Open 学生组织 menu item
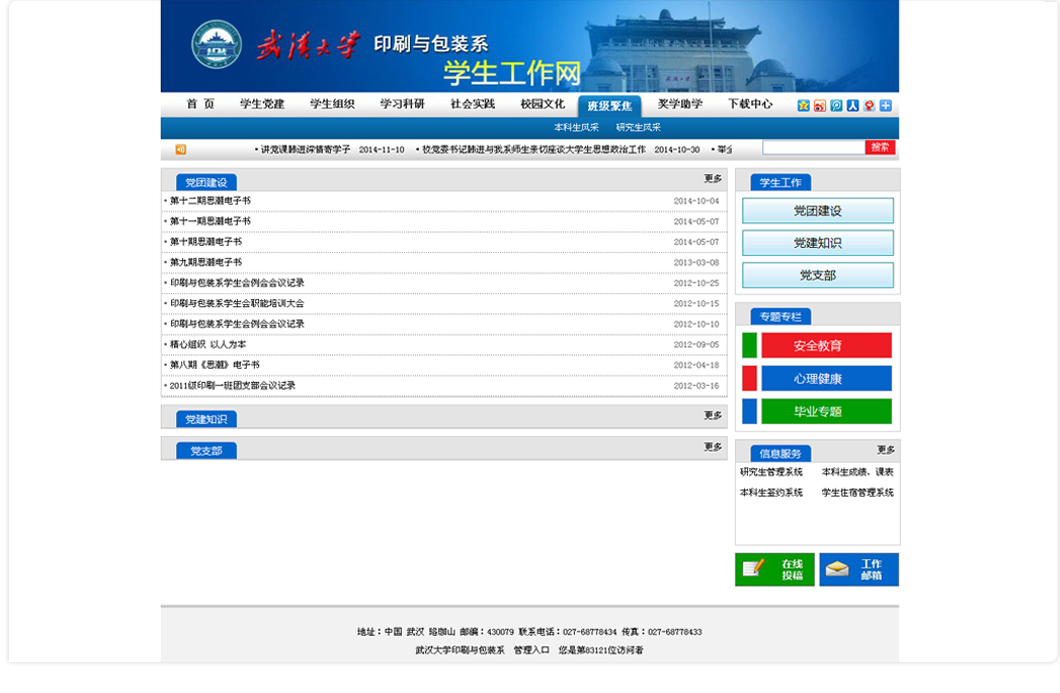 [x=332, y=104]
